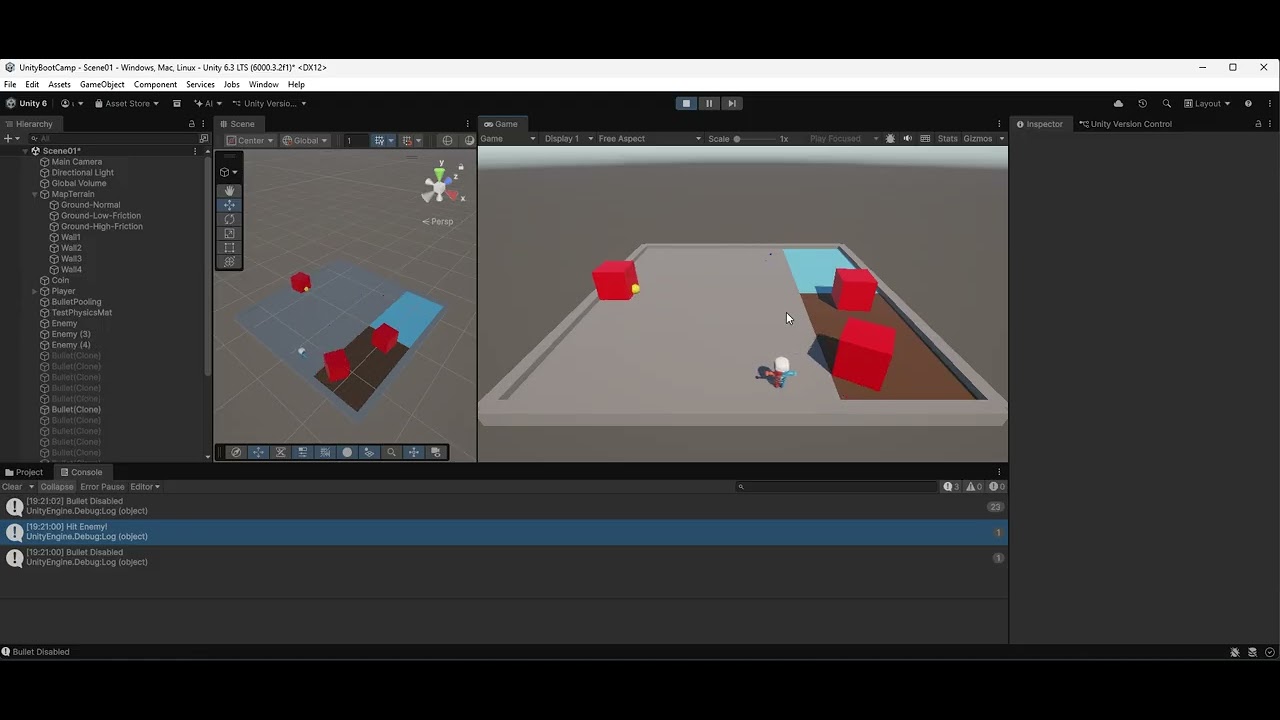Click the Unity 6 button
This screenshot has height=720, width=1280.
pyautogui.click(x=27, y=103)
